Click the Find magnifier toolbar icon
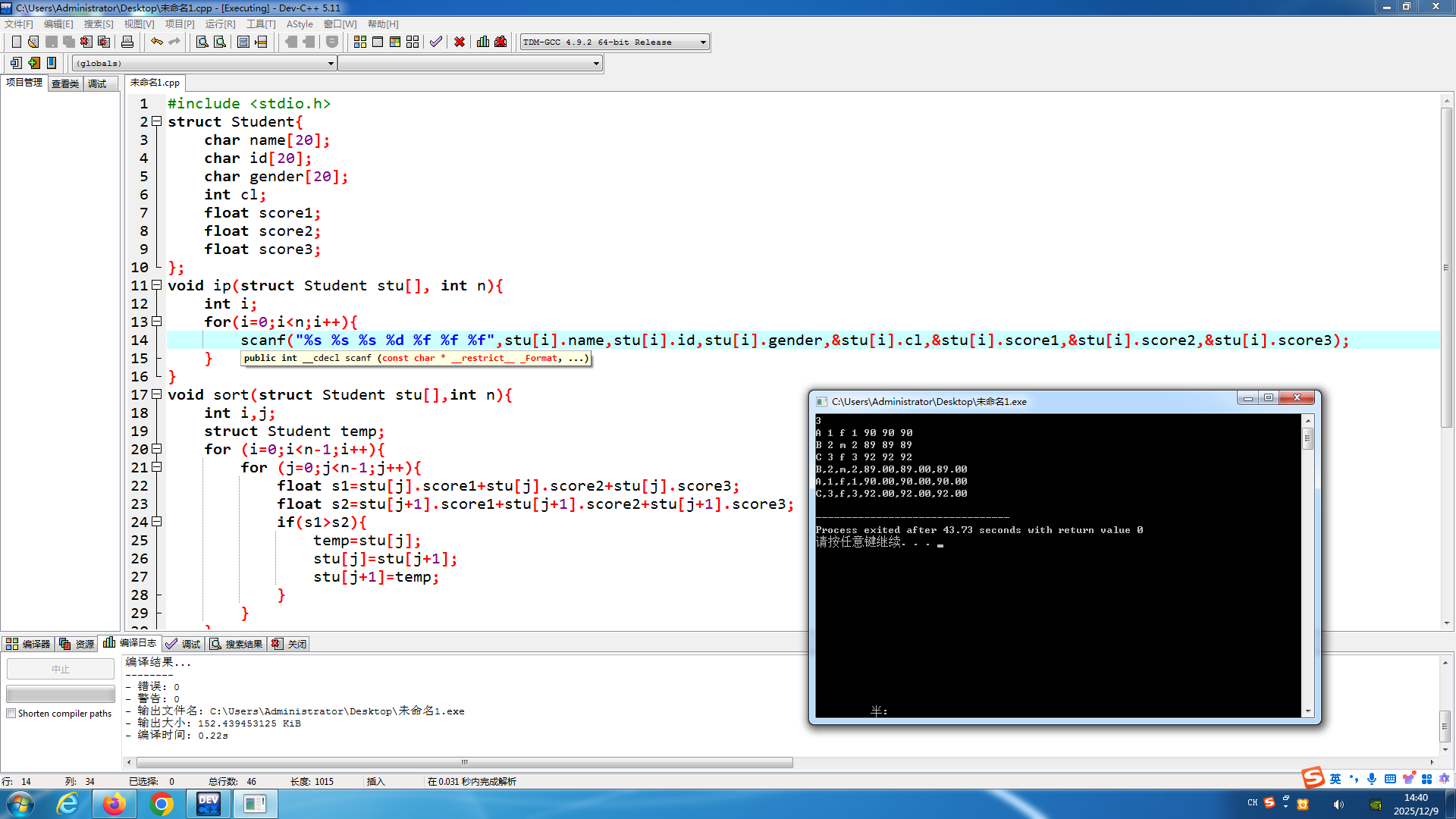 (202, 42)
